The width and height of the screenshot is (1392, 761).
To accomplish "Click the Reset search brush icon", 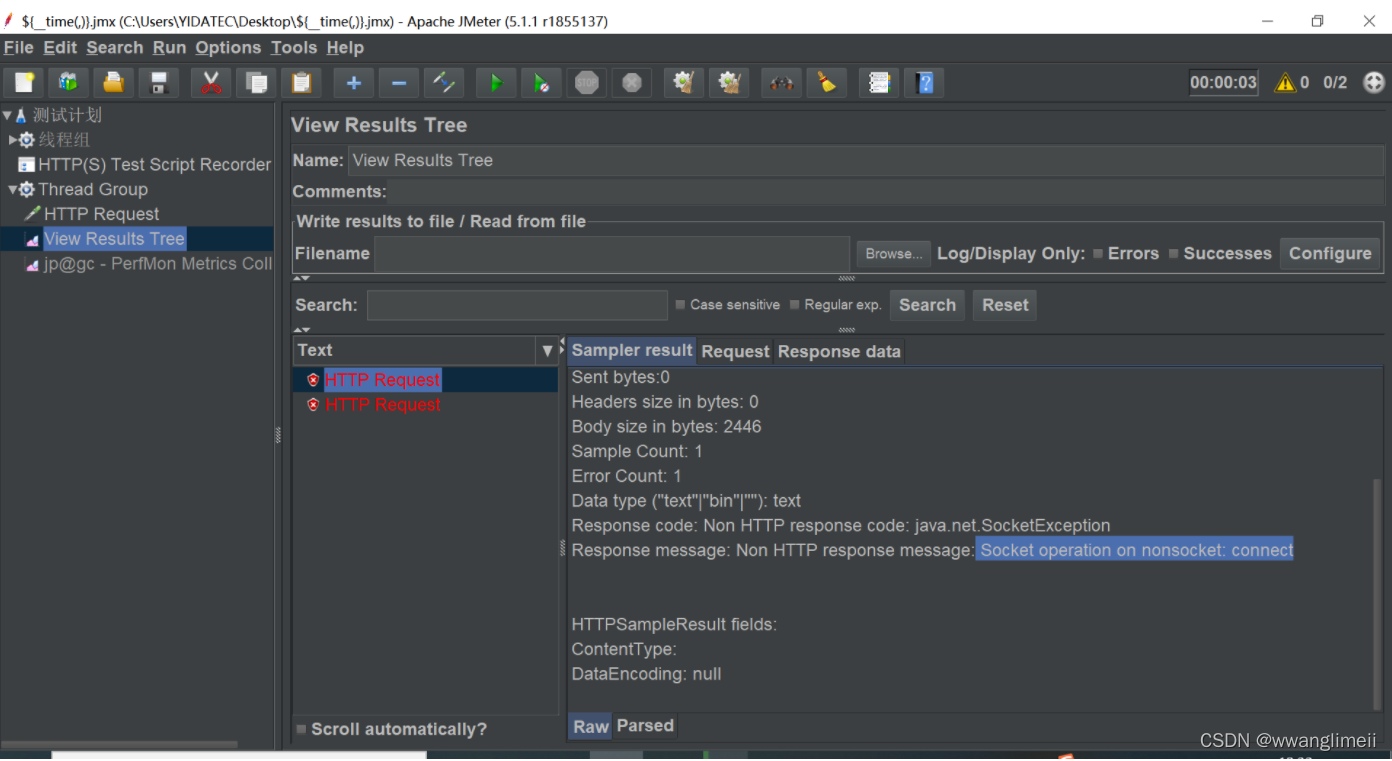I will [x=826, y=83].
